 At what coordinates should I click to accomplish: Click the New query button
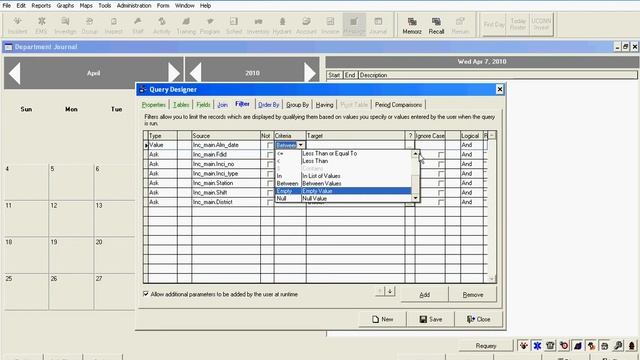382,319
